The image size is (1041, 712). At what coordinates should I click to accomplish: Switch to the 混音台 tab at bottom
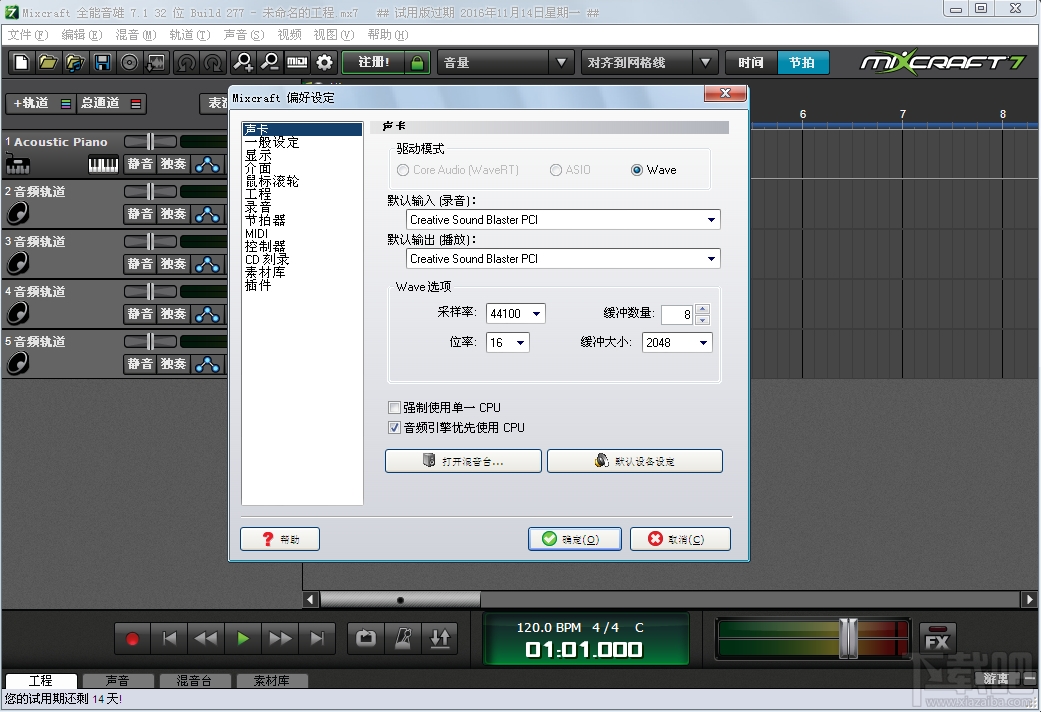(194, 681)
